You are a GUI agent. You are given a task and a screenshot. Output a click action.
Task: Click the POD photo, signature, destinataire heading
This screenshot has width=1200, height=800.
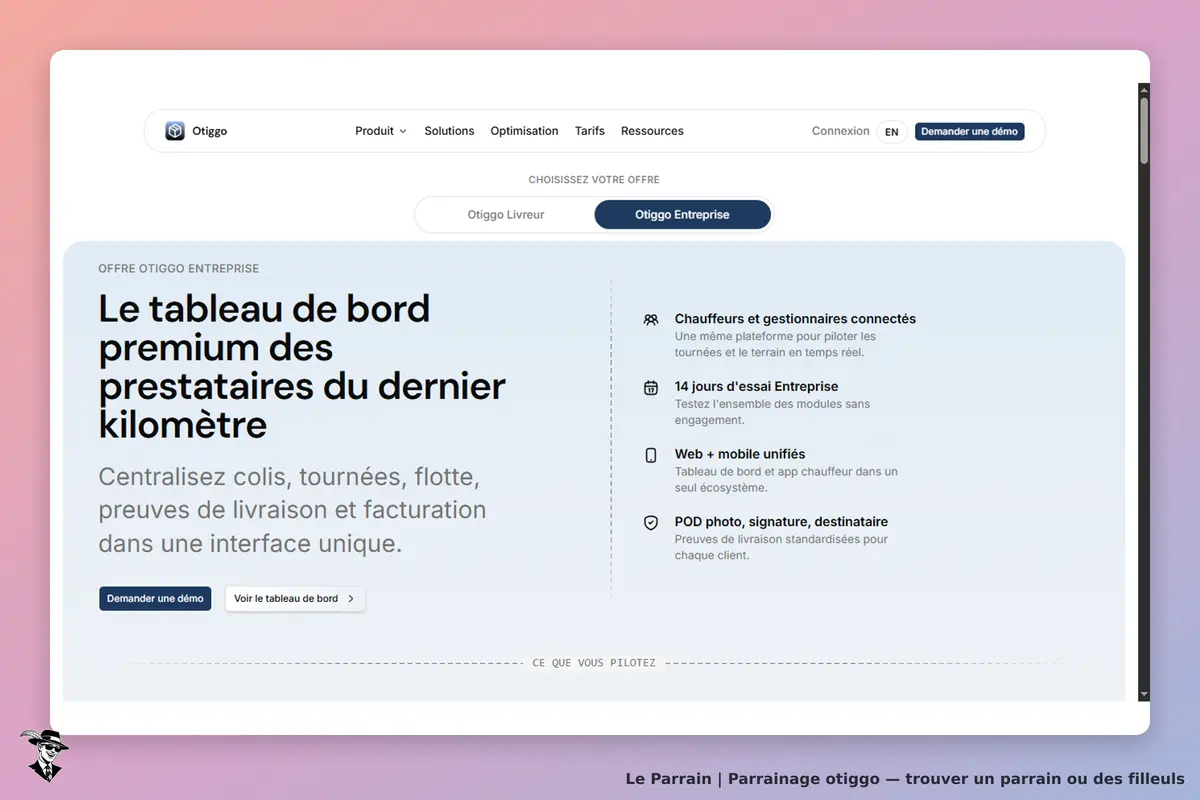(x=781, y=522)
